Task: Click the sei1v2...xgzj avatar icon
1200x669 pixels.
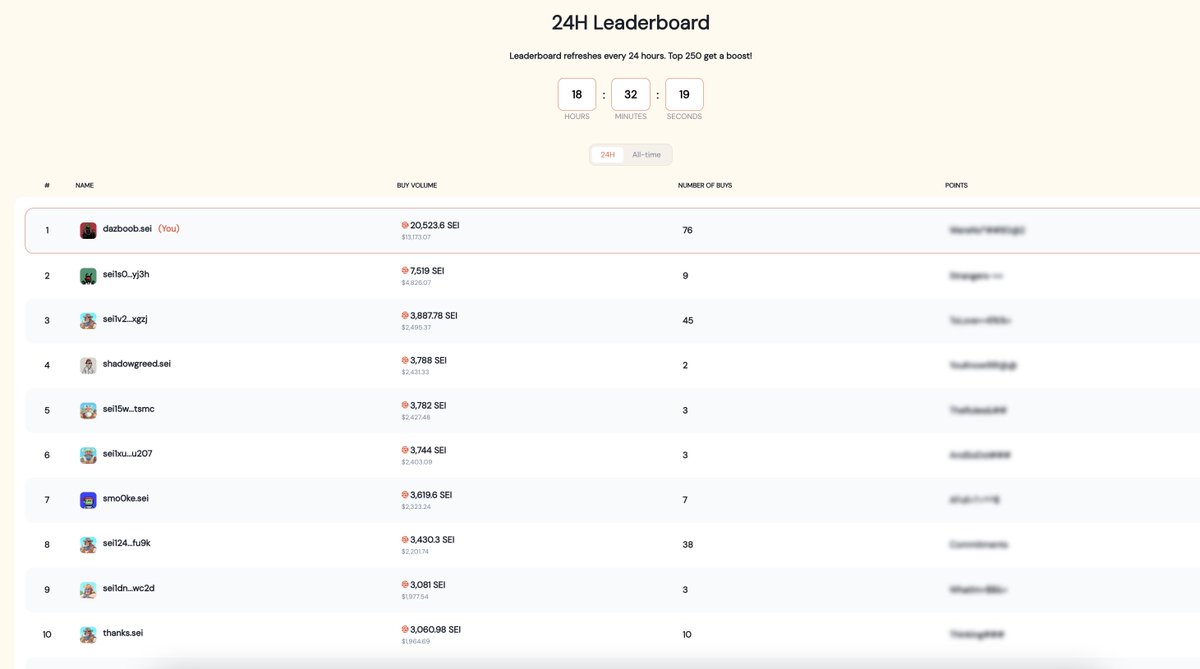Action: tap(88, 320)
